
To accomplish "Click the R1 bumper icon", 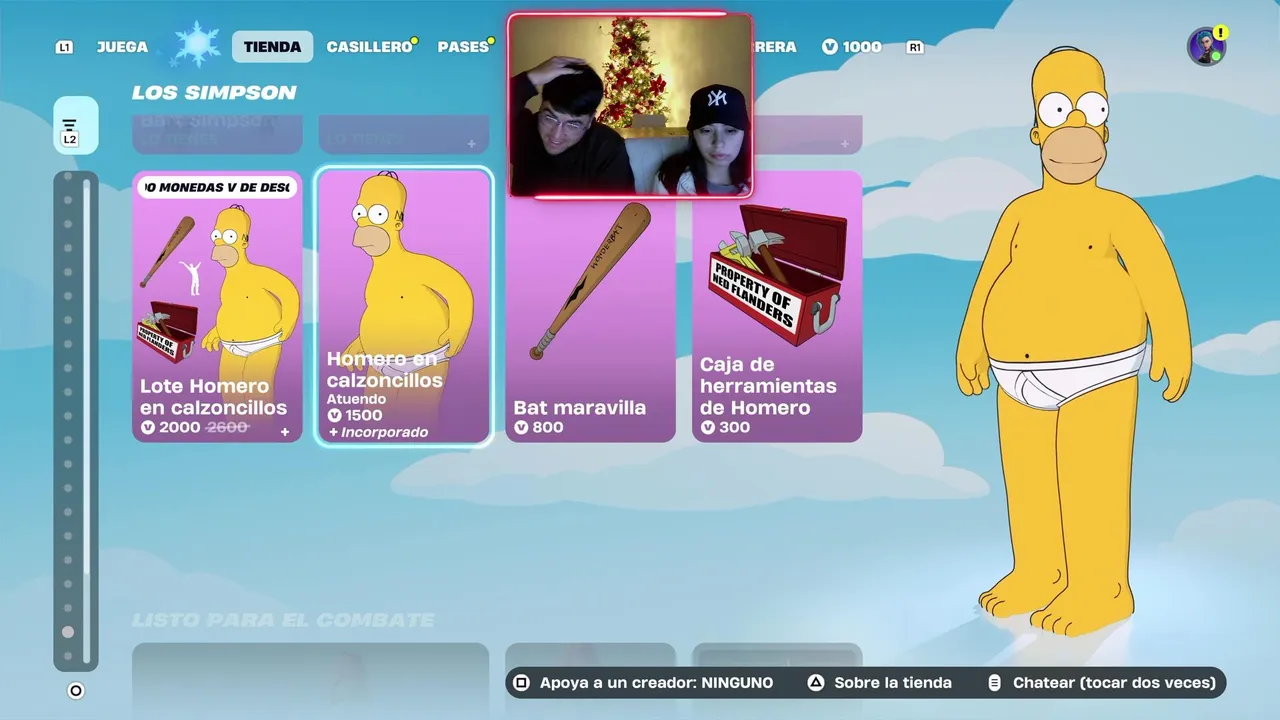I will click(914, 47).
